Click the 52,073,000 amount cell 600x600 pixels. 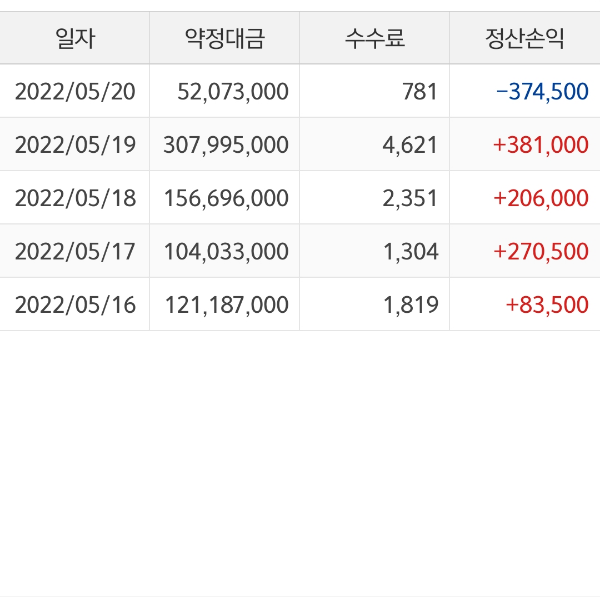(233, 92)
